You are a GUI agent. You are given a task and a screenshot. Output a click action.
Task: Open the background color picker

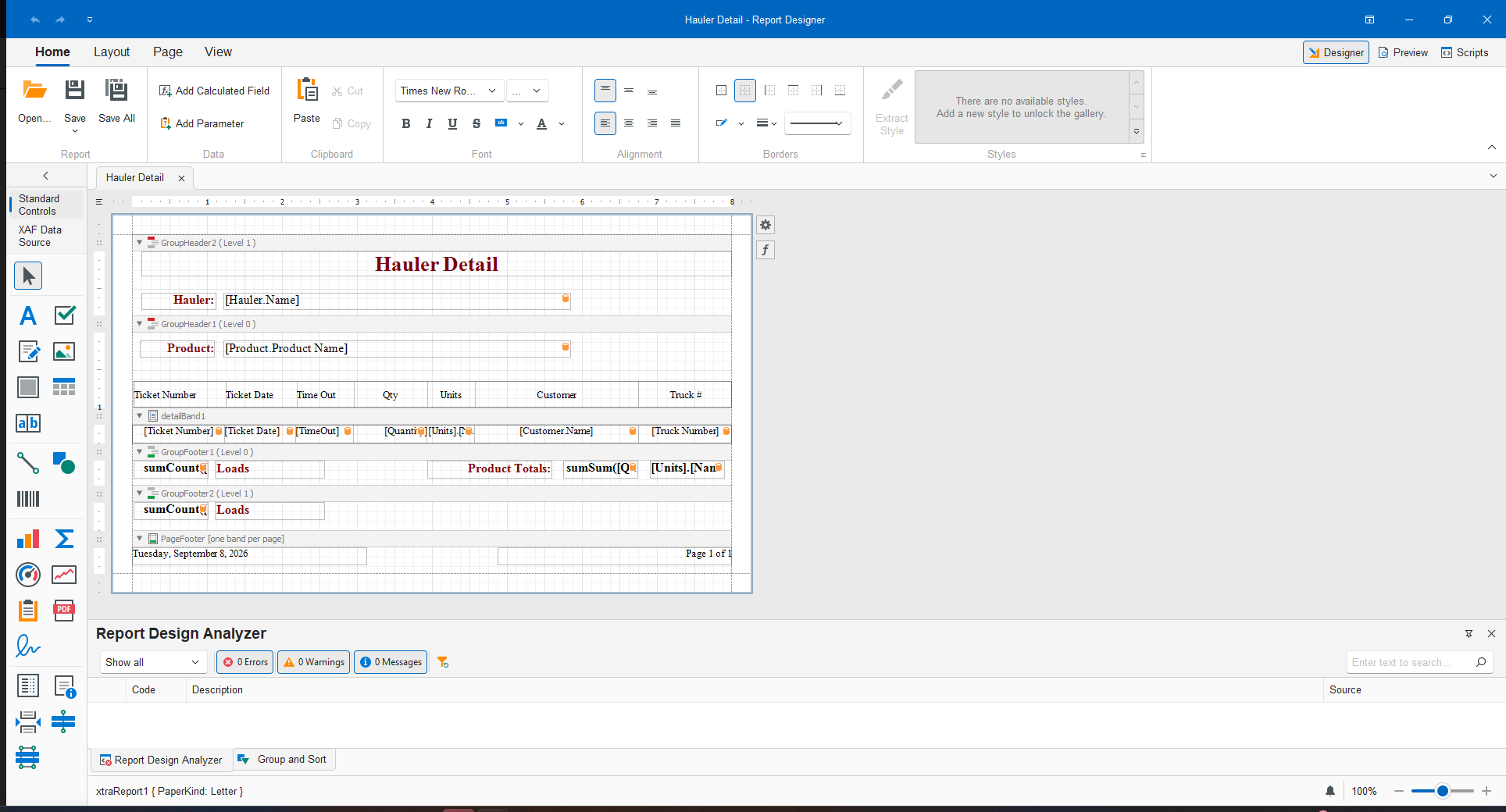click(501, 123)
